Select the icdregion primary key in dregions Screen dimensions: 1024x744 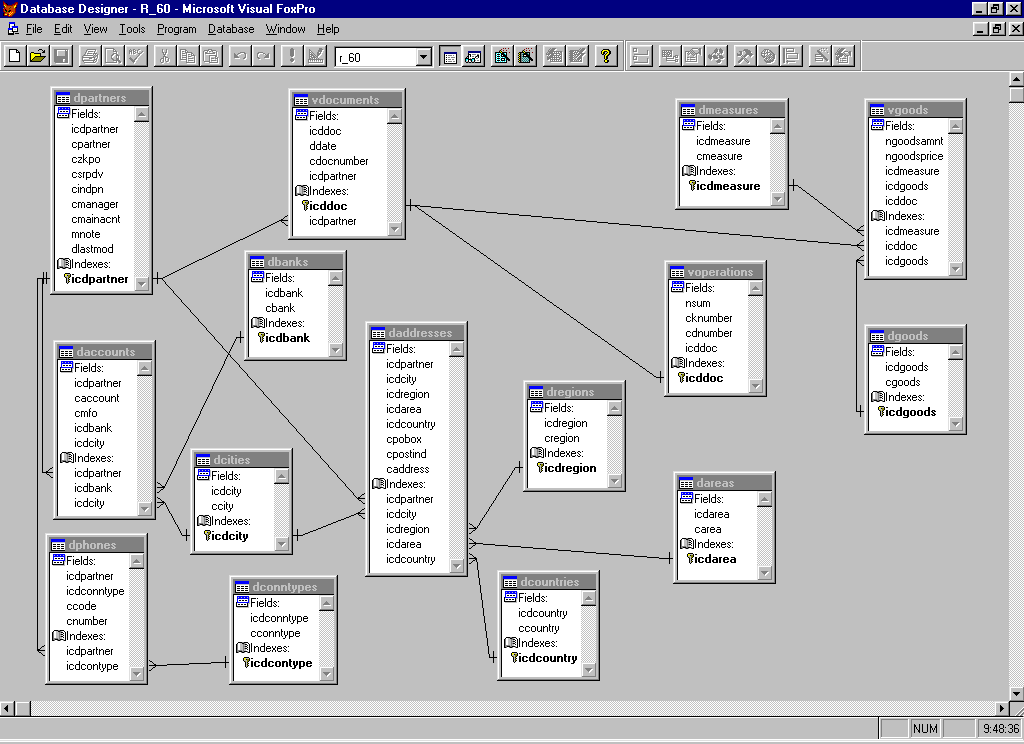pos(566,468)
